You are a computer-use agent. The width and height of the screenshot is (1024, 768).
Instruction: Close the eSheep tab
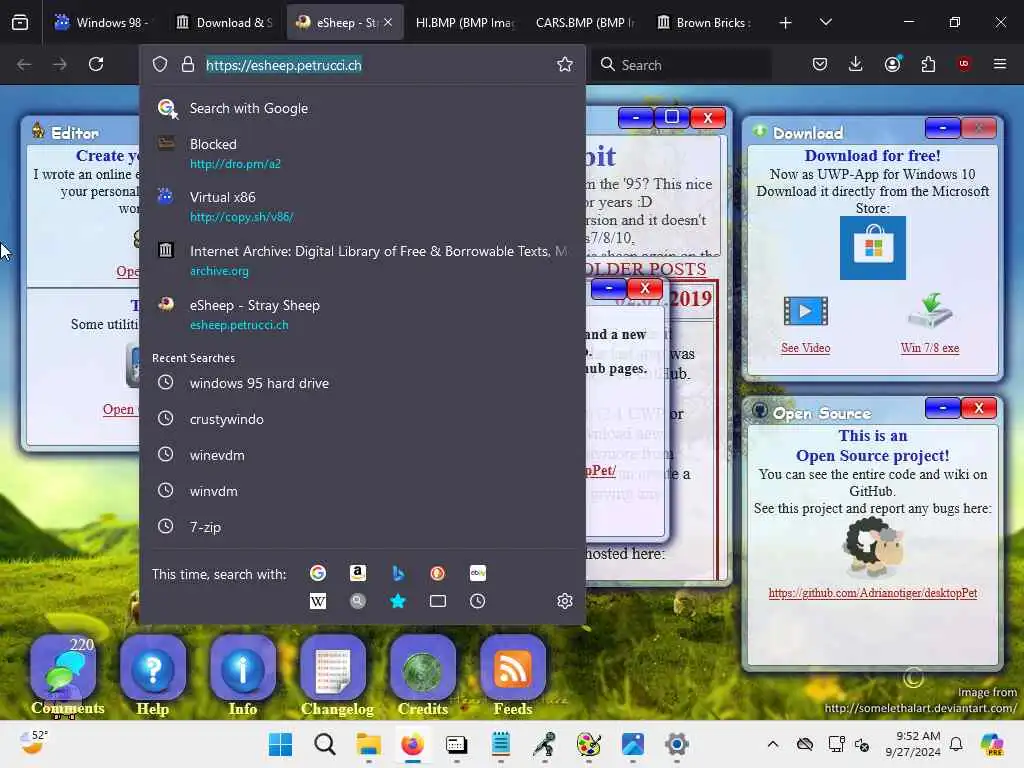coord(388,22)
